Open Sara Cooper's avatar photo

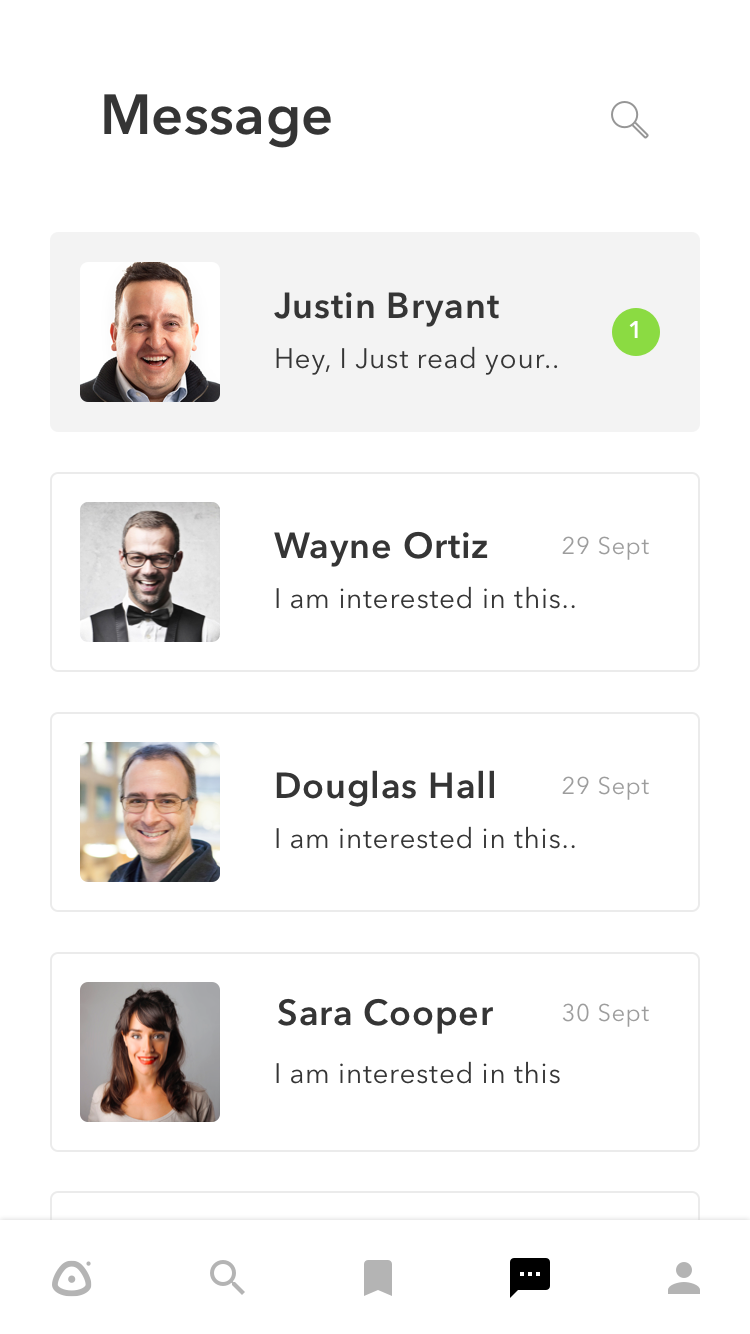[150, 1052]
